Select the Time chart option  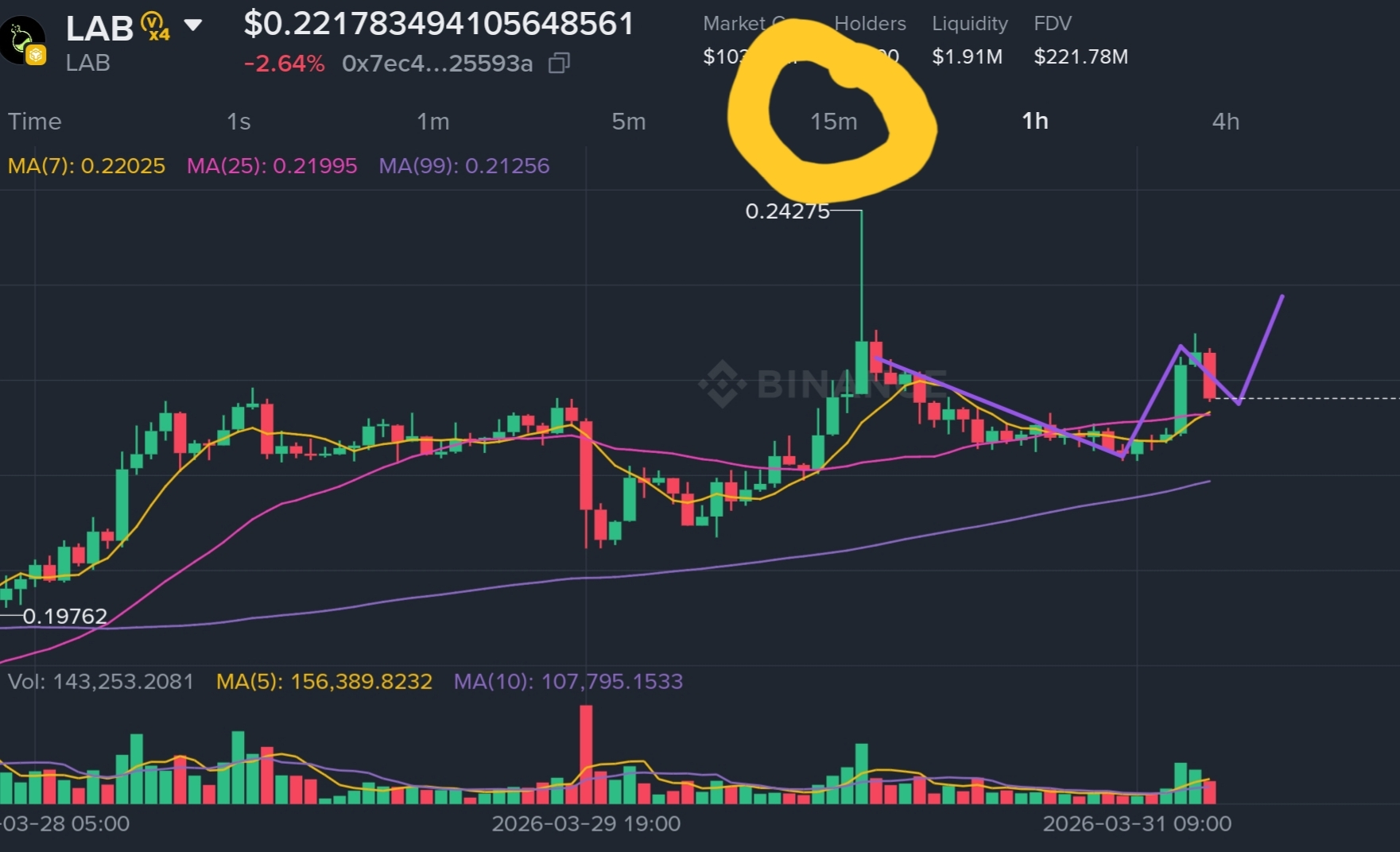pyautogui.click(x=35, y=122)
